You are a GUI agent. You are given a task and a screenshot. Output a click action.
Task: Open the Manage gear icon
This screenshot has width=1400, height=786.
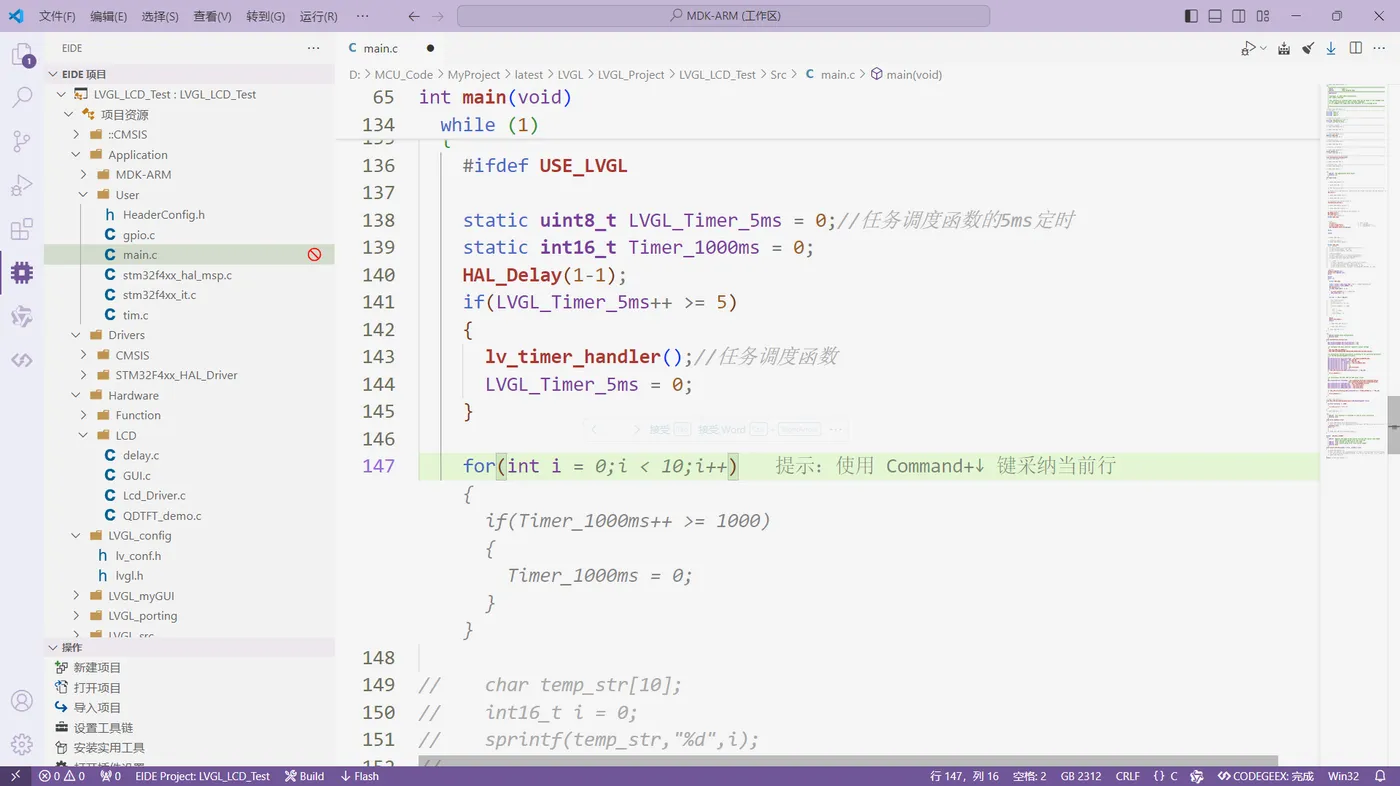tap(22, 744)
